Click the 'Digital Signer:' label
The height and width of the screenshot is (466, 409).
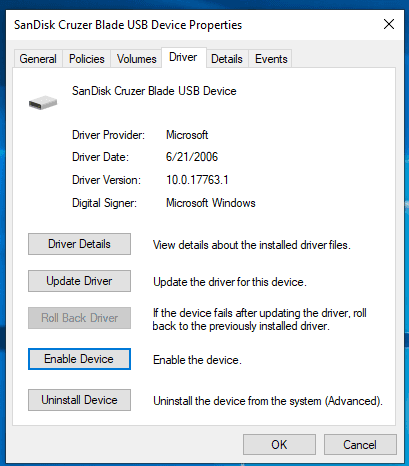coord(104,203)
